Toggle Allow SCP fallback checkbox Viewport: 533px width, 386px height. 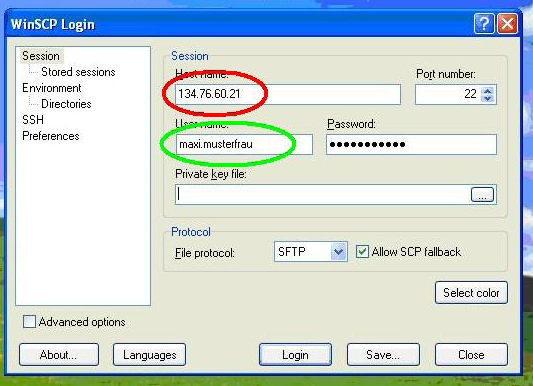coord(362,252)
